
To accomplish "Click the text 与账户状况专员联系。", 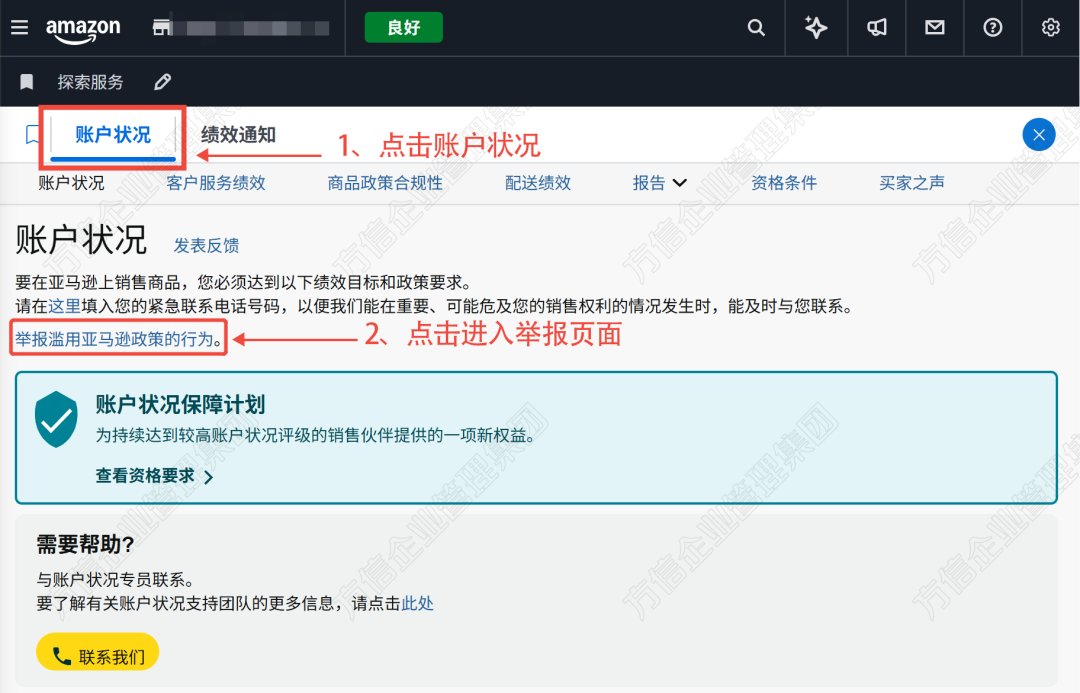I will coord(115,580).
